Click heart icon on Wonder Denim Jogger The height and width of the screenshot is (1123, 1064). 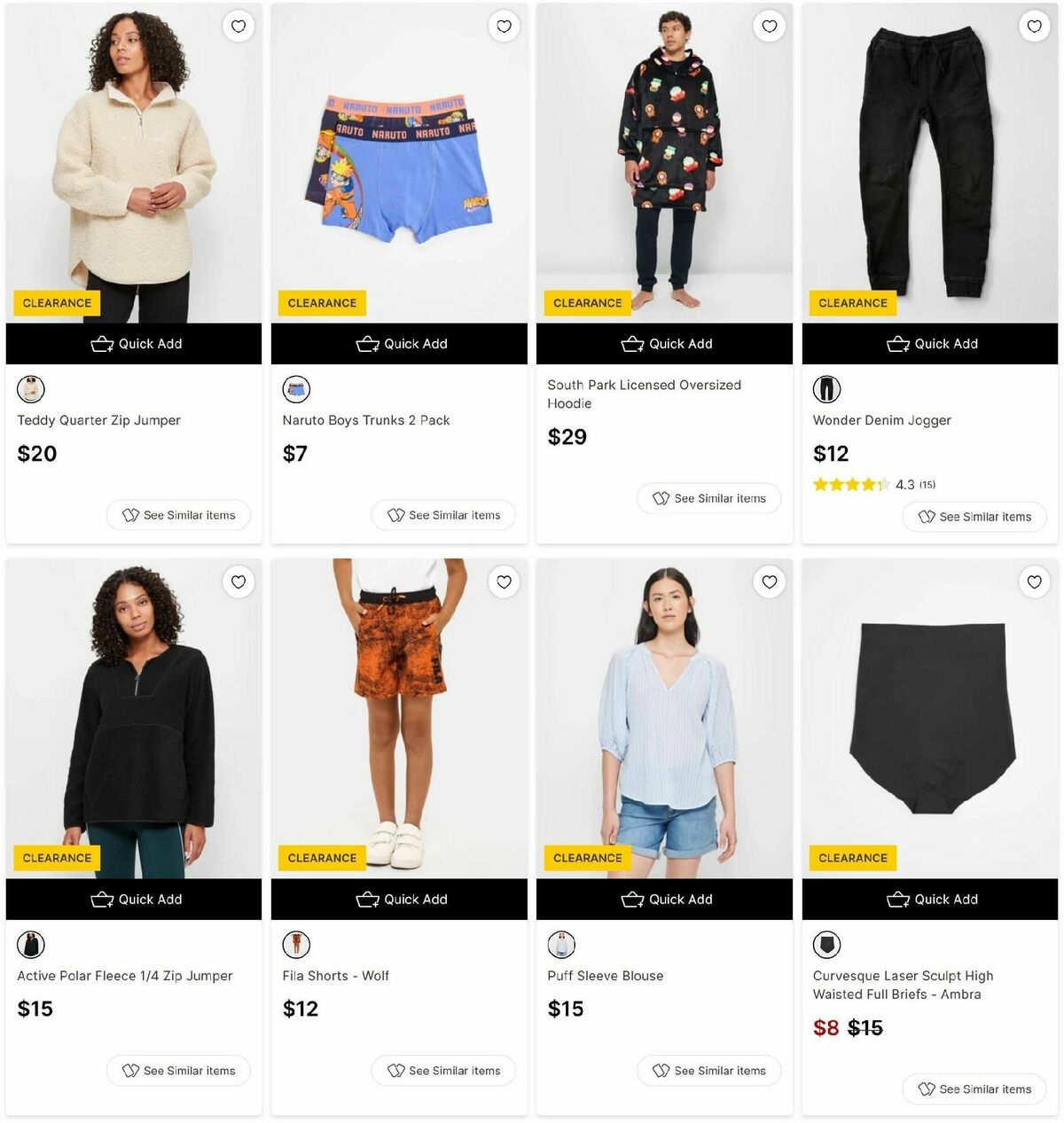tap(1034, 27)
